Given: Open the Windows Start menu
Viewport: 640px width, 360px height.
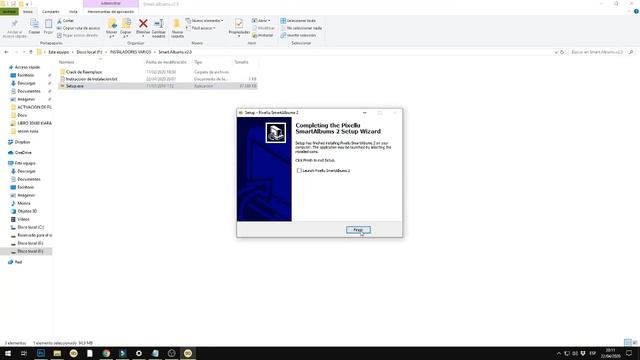Looking at the screenshot, I should (8, 353).
